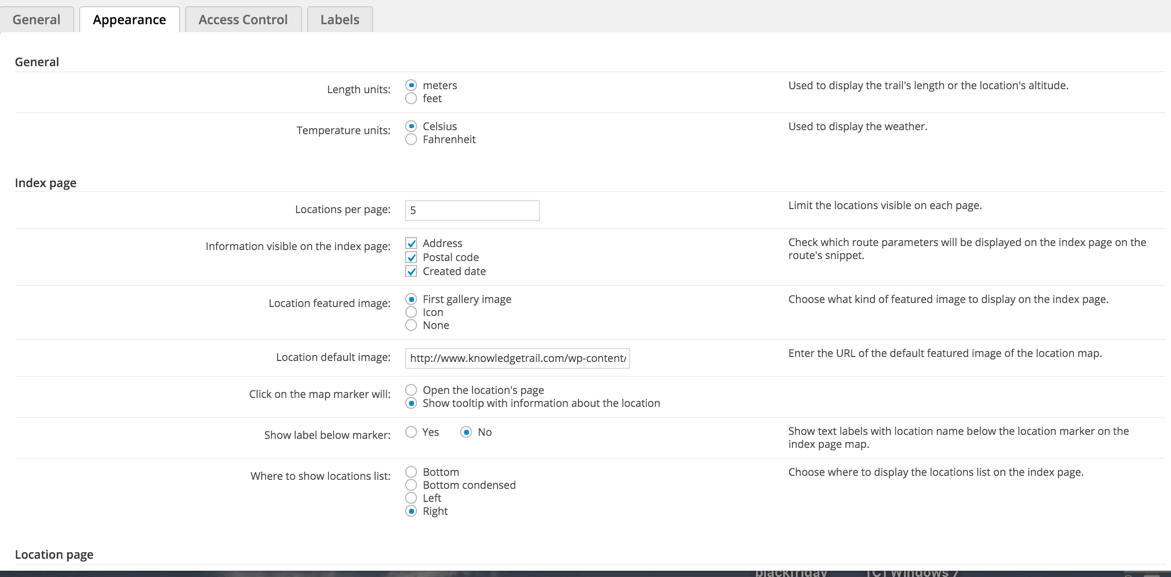Choose Bottom for locations list position
The height and width of the screenshot is (577, 1171).
pyautogui.click(x=411, y=472)
